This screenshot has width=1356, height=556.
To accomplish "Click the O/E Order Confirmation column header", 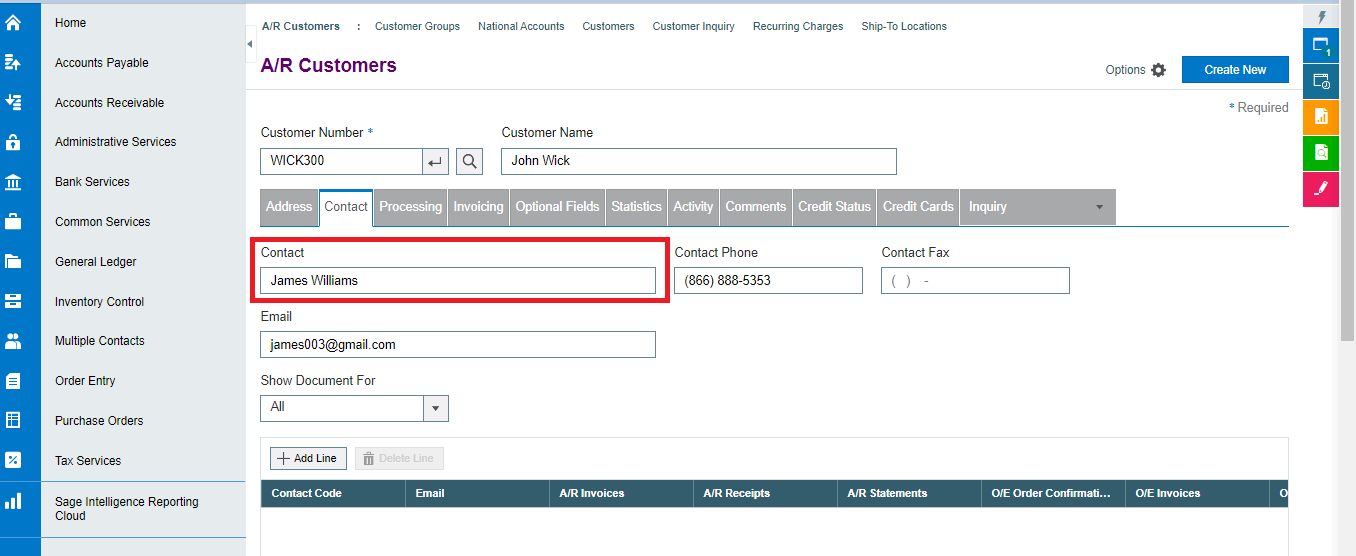I will (x=1053, y=493).
